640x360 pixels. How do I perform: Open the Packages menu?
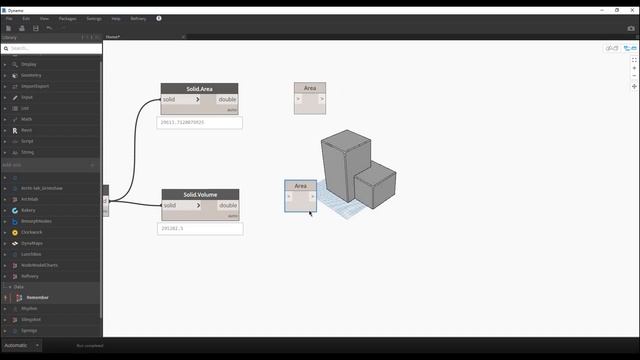coord(67,19)
